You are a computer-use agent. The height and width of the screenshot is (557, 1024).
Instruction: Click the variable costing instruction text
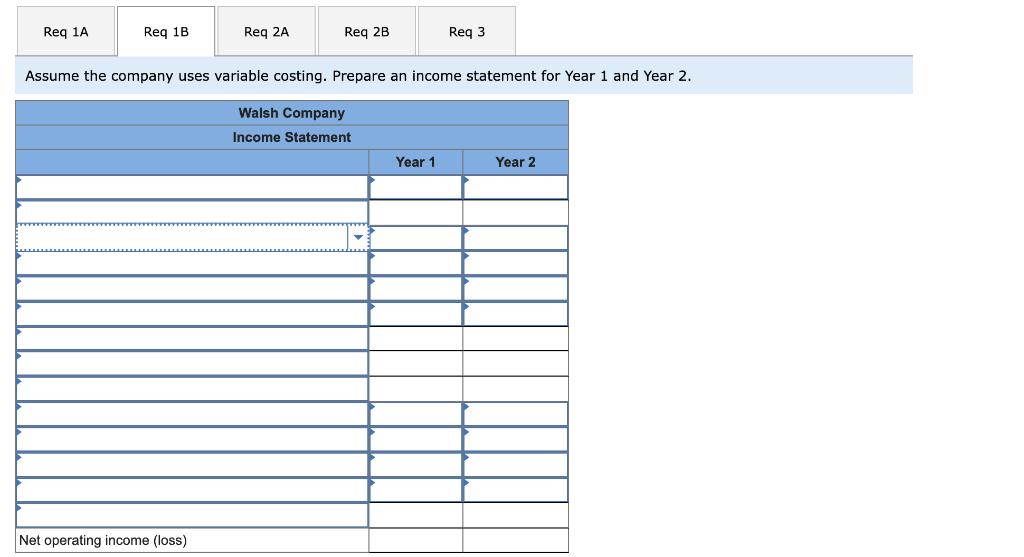click(358, 76)
